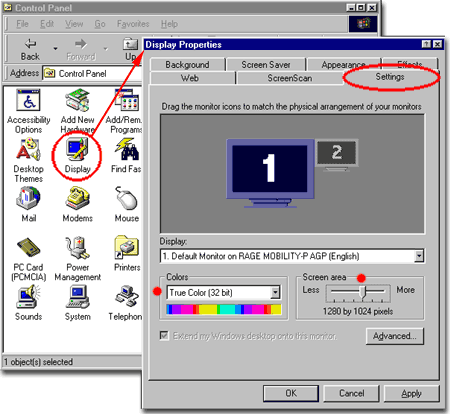
Task: Open the Modems icon
Action: [x=77, y=204]
